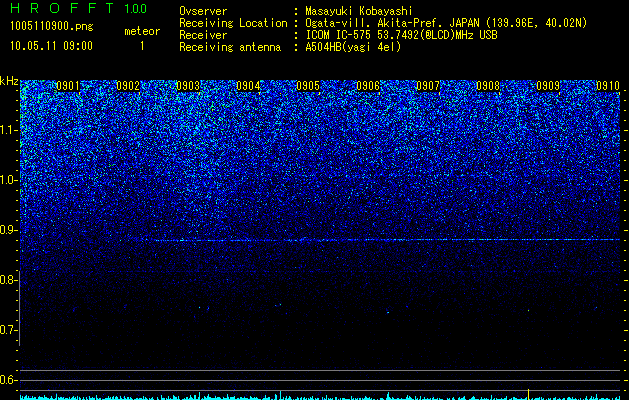Click the antenna value A504HB(yagi 4el)

[353, 47]
